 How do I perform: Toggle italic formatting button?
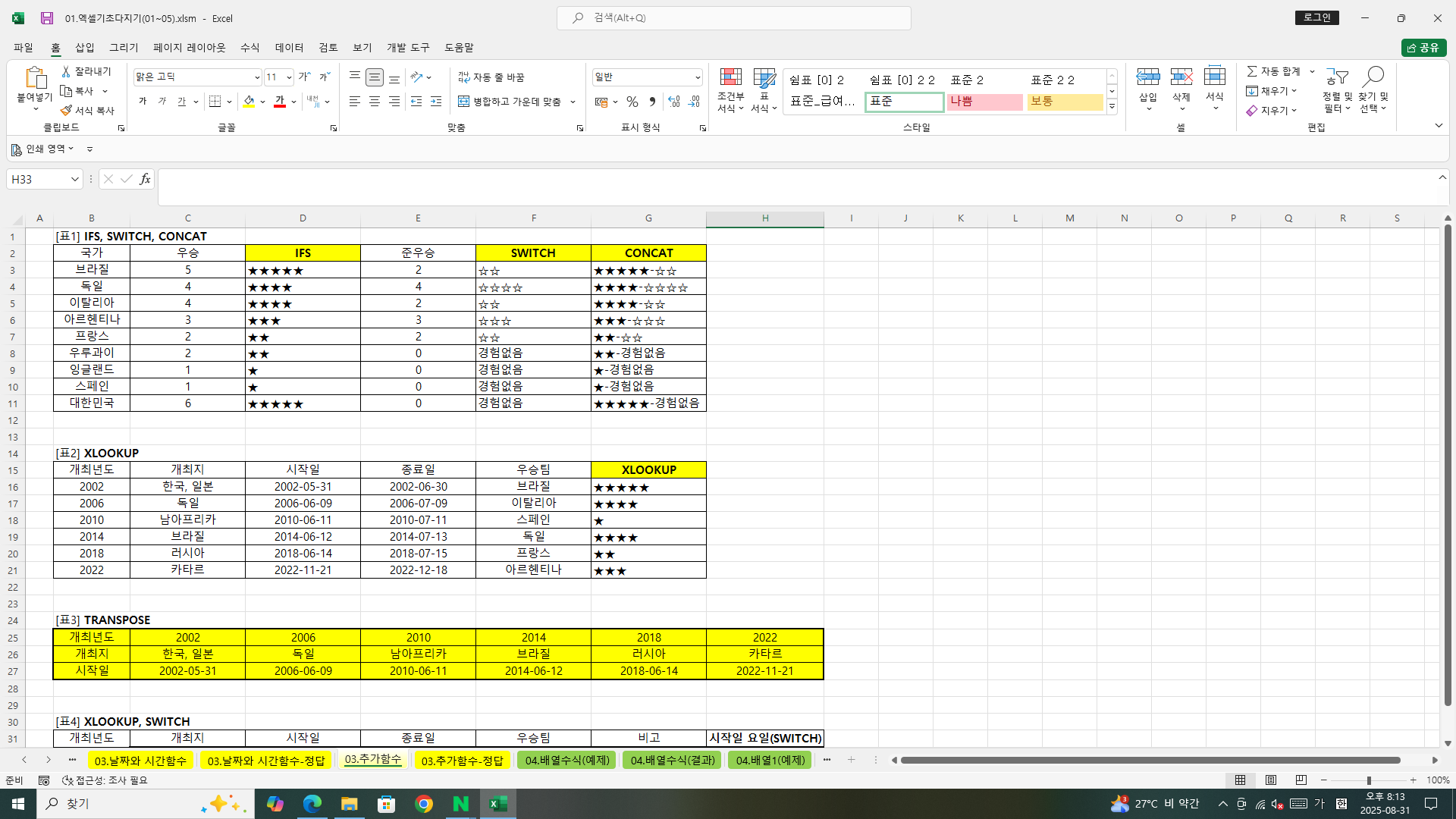[x=162, y=102]
